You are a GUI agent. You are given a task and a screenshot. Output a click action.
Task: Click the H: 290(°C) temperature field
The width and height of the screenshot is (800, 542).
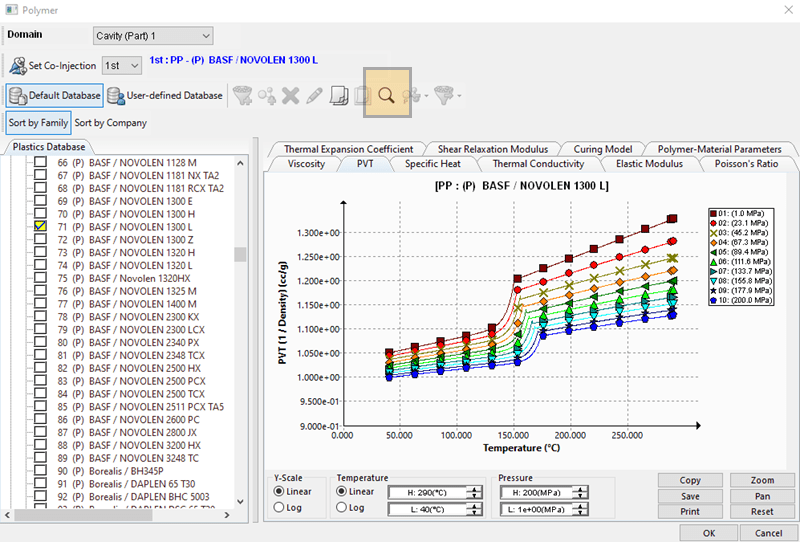click(x=428, y=492)
